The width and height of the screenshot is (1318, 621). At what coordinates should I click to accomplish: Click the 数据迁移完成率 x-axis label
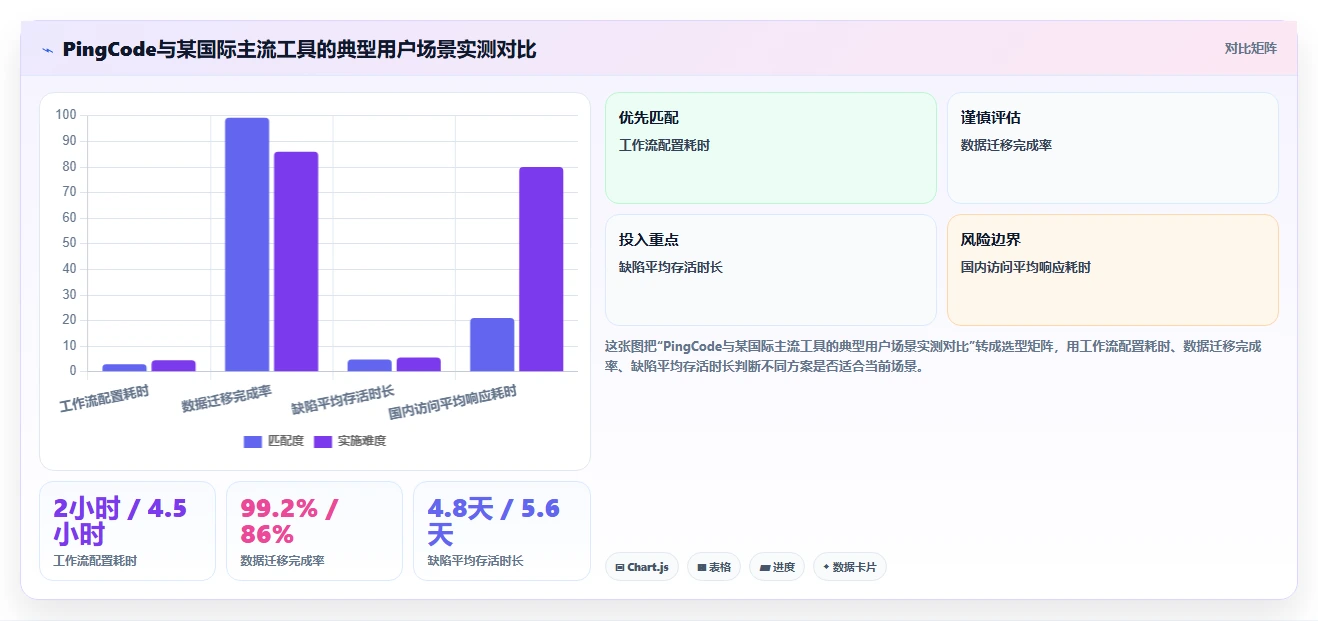[x=227, y=399]
